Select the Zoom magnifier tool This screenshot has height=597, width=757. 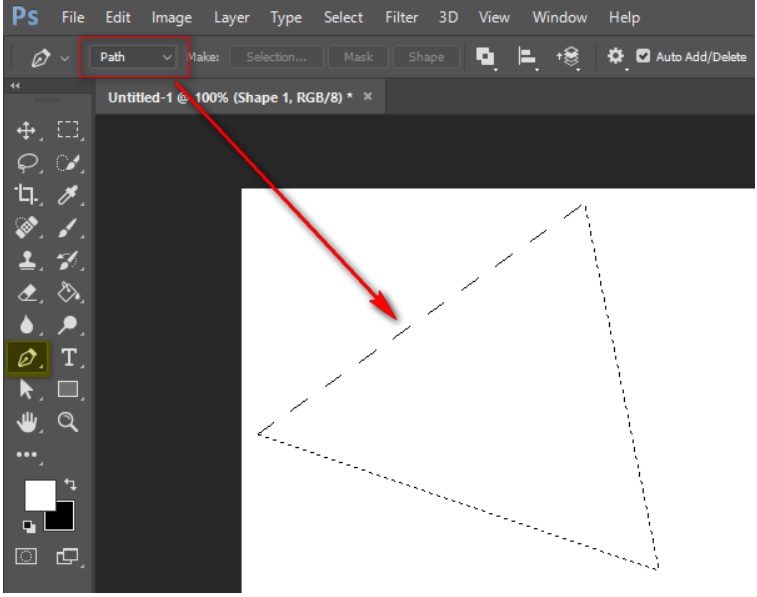click(x=68, y=422)
